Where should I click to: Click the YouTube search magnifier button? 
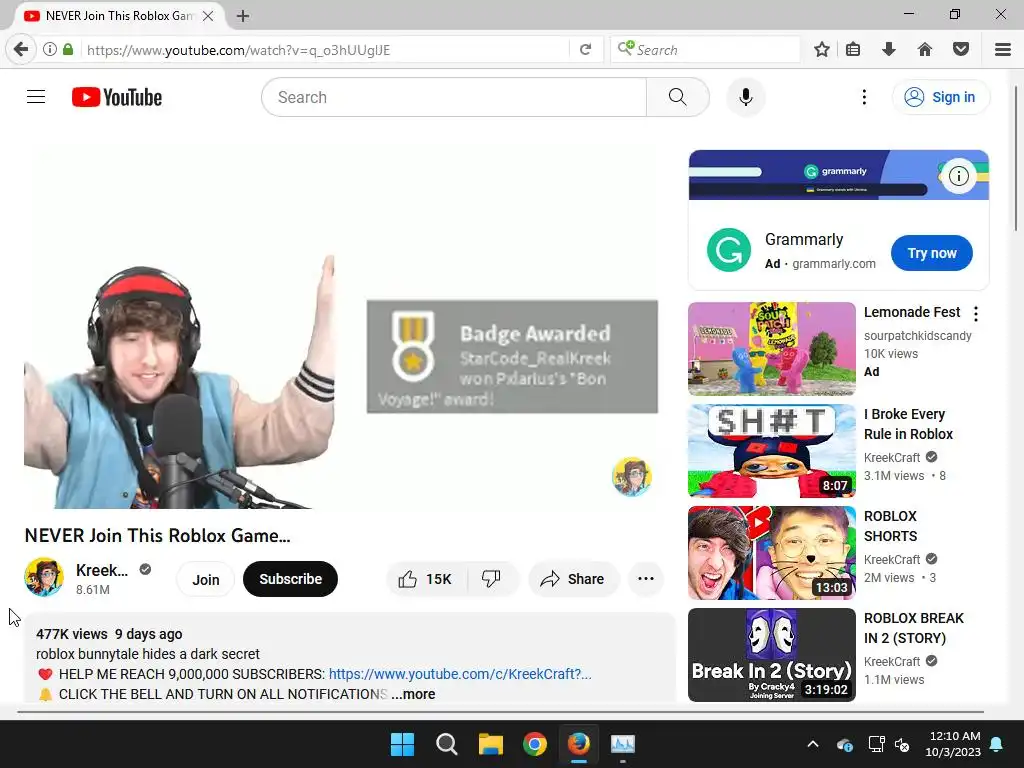point(677,97)
